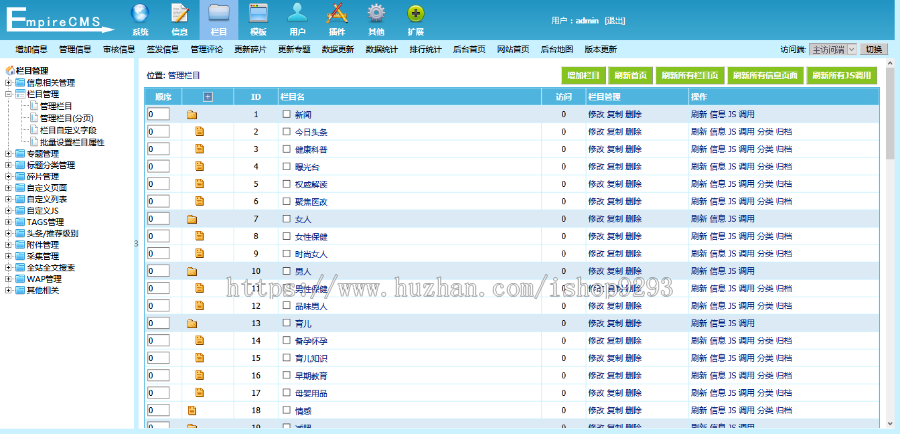
Task: Tick the 今日头条 checkbox
Action: pos(286,131)
